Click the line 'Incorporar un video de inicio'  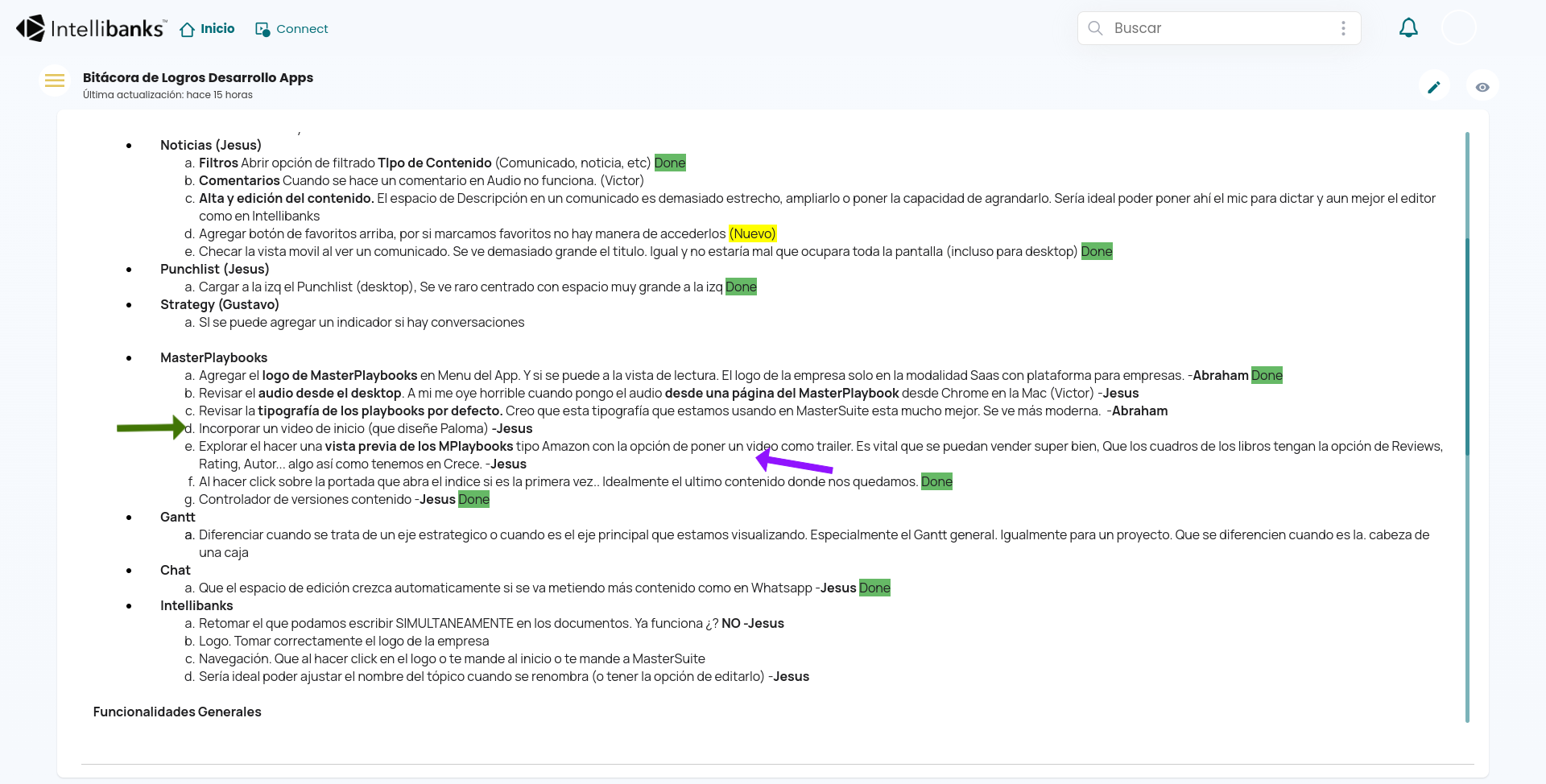pyautogui.click(x=366, y=428)
